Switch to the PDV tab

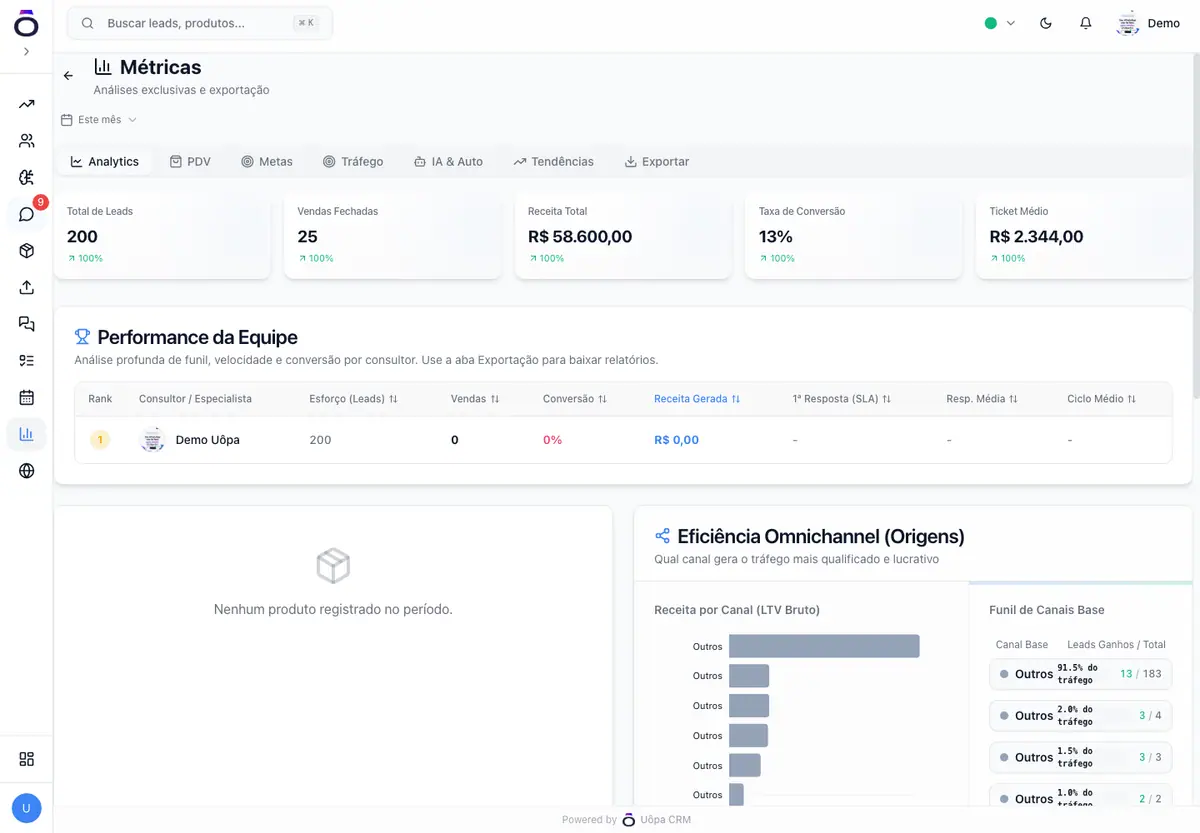(190, 161)
